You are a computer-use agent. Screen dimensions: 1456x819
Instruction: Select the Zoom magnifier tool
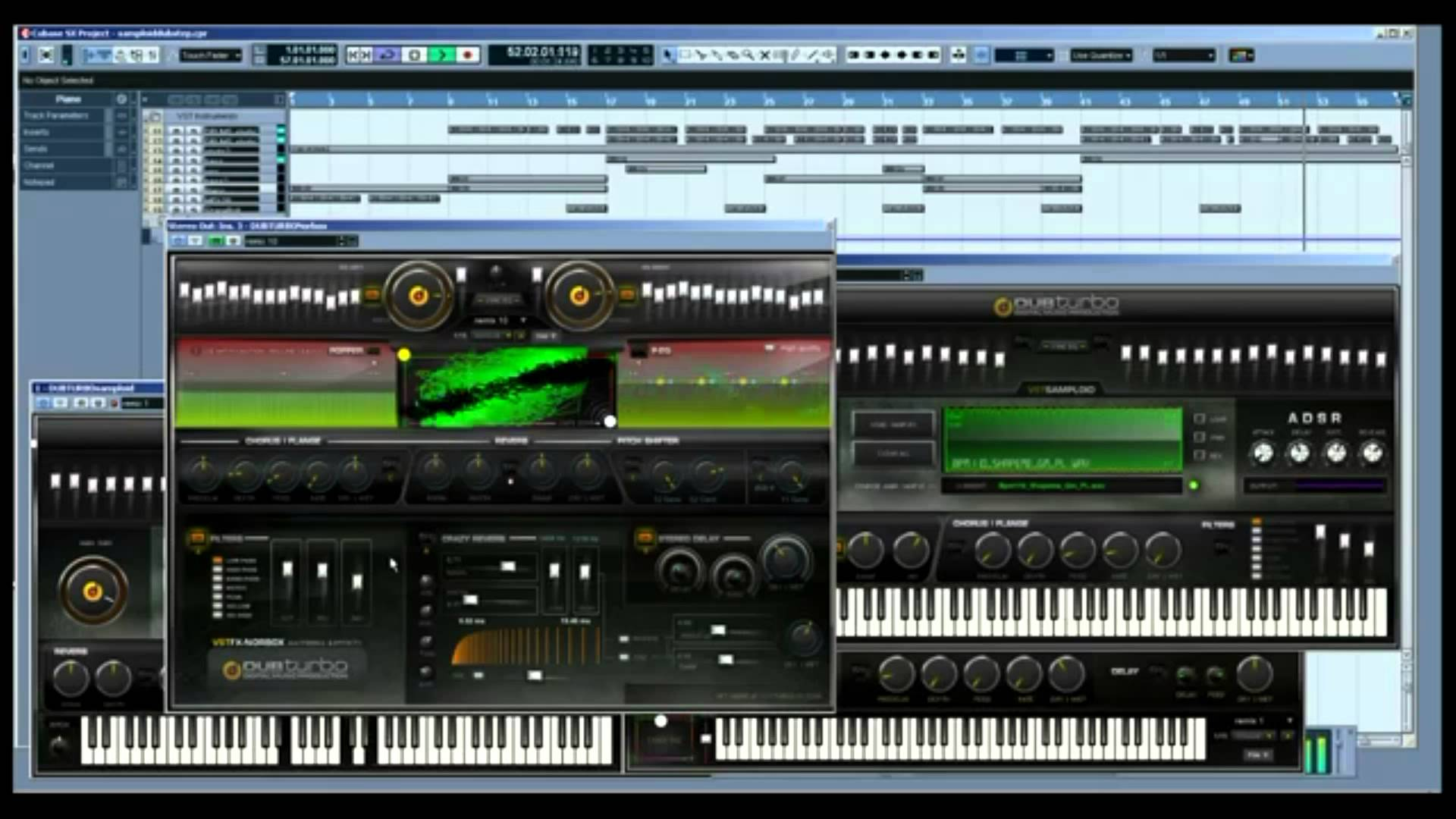pos(748,55)
